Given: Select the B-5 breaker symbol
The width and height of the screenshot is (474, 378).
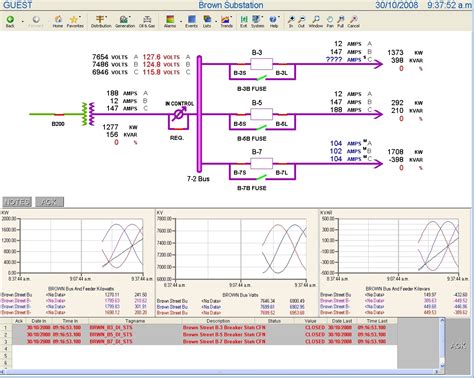Looking at the screenshot, I should pyautogui.click(x=261, y=114).
